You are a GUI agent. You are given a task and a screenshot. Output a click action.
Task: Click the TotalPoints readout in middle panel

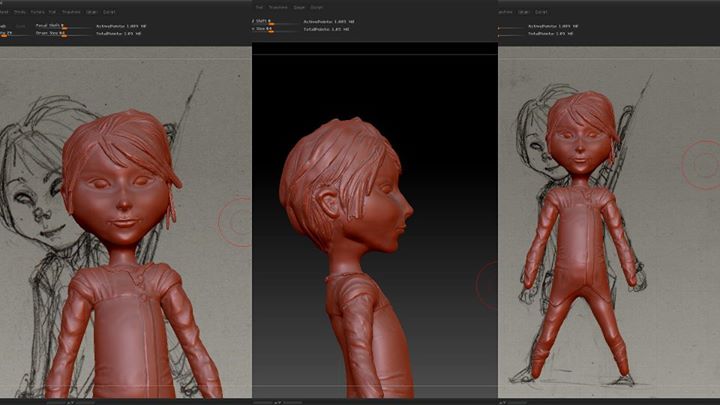tap(327, 30)
